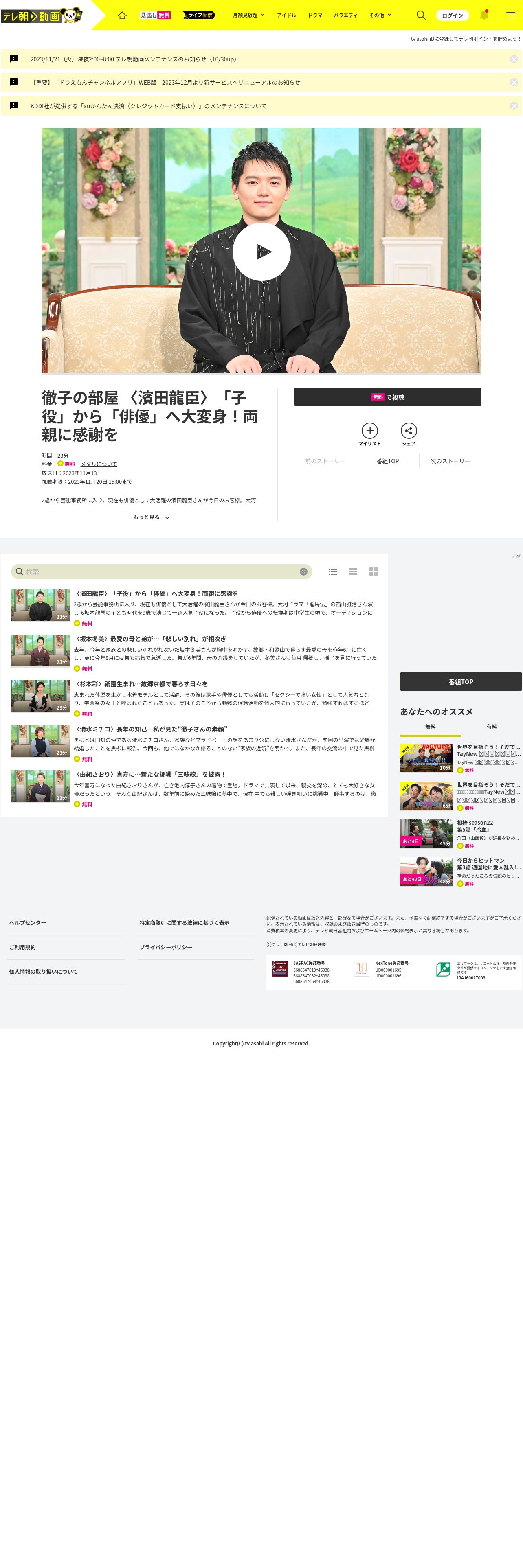523x1568 pixels.
Task: Open ご利用規約 footer link
Action: pyautogui.click(x=22, y=947)
